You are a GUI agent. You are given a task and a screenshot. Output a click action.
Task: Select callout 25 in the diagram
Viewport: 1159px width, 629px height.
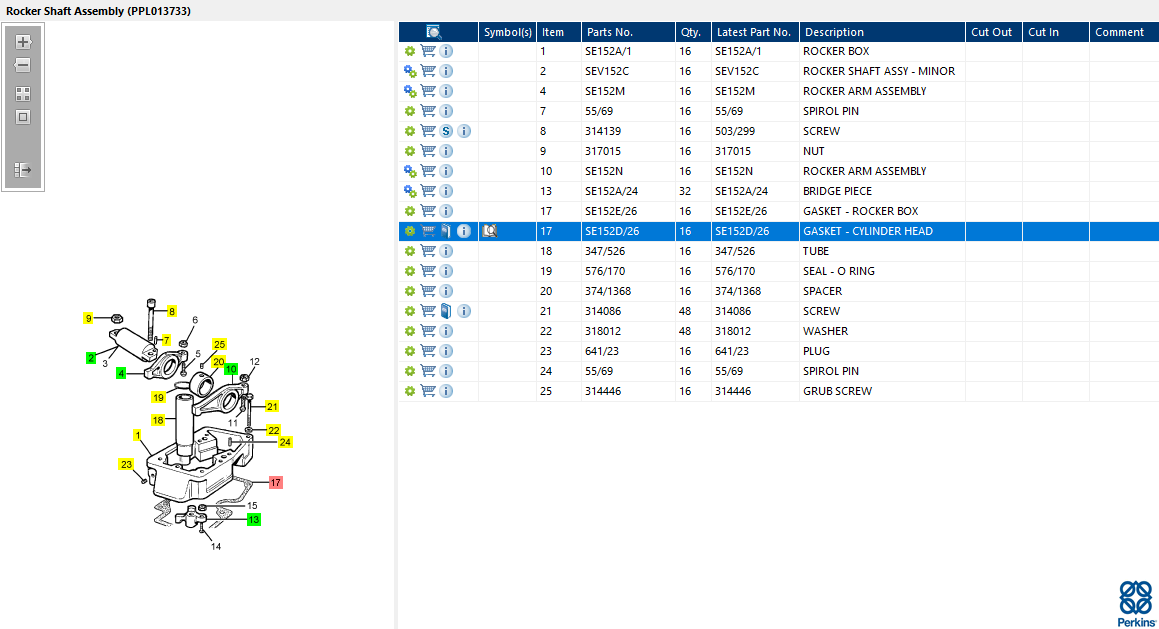click(x=220, y=344)
